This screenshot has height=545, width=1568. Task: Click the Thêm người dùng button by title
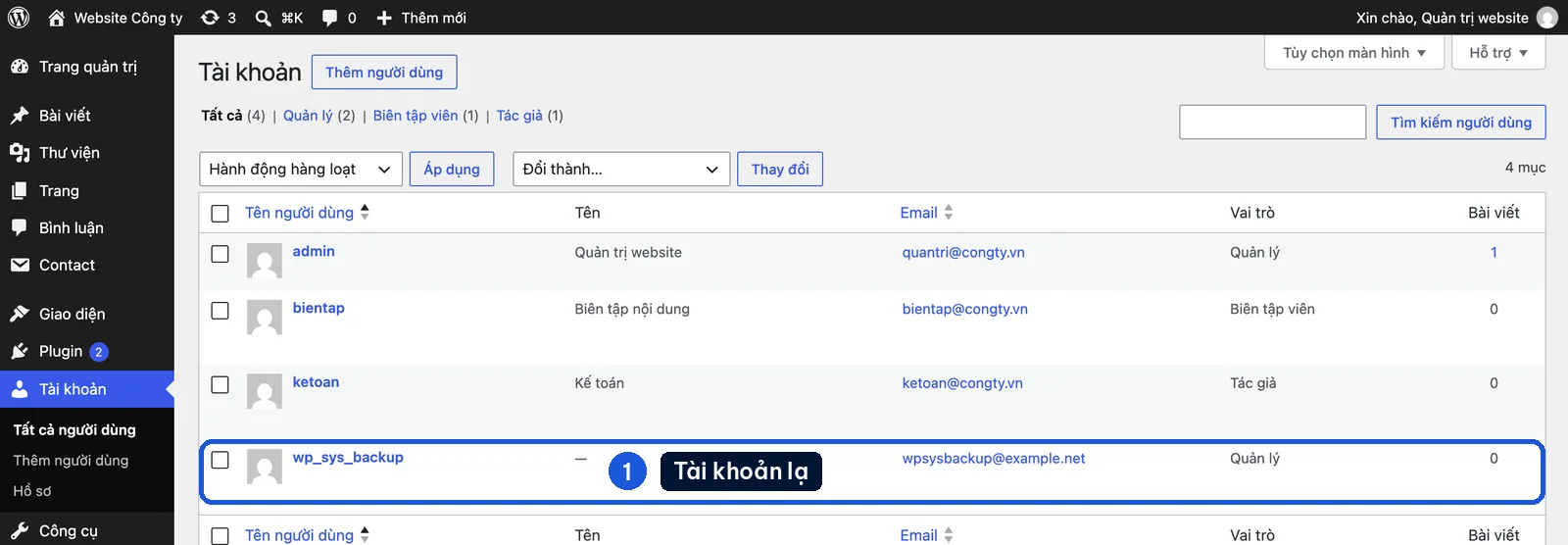384,73
